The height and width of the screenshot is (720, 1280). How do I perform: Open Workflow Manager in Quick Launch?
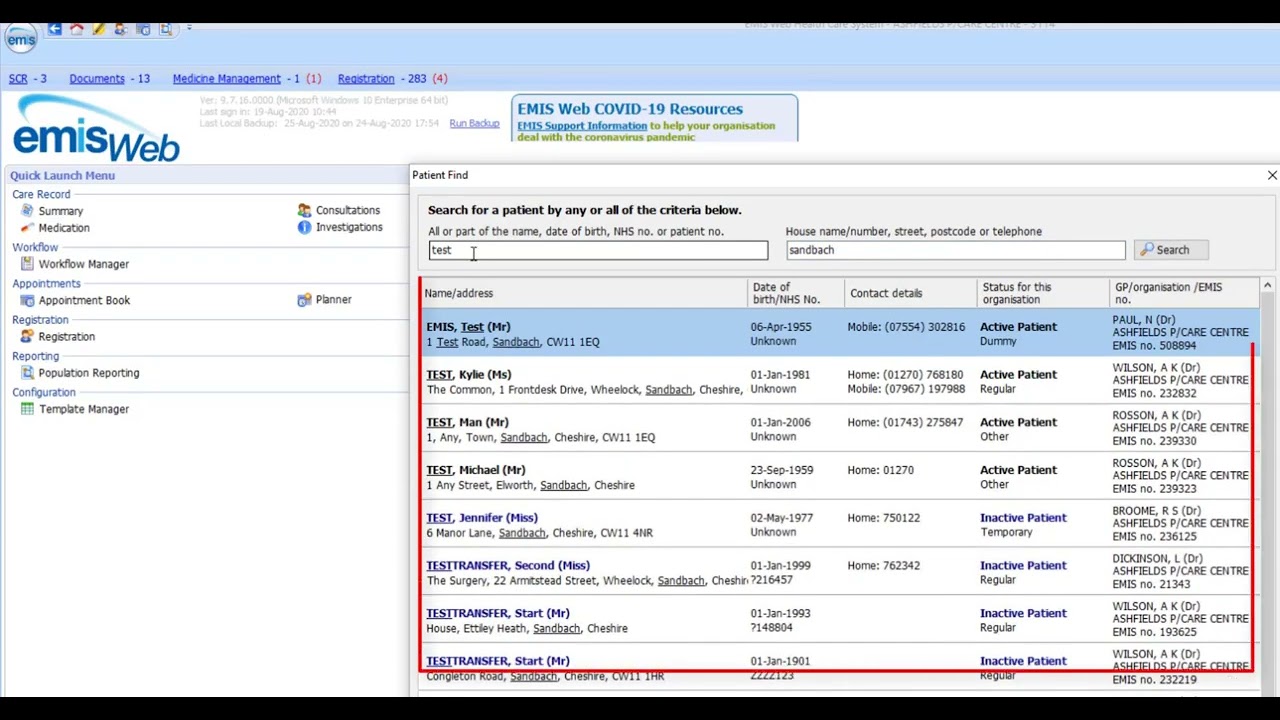pyautogui.click(x=84, y=264)
